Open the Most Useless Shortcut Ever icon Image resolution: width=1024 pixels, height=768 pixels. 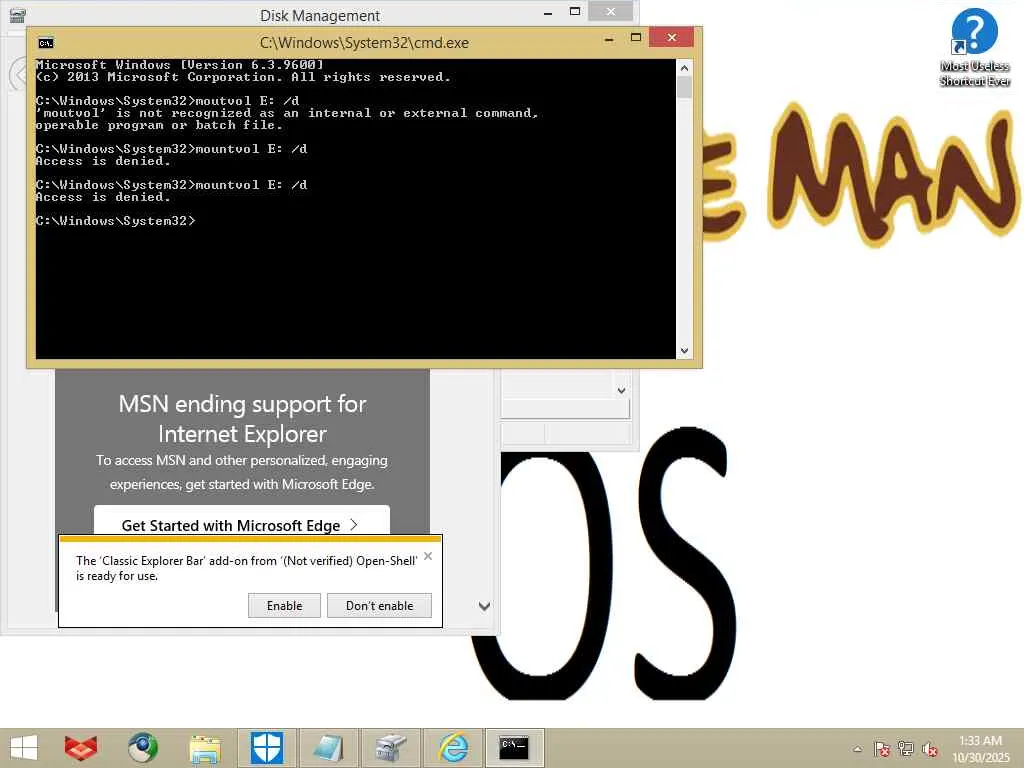click(974, 48)
